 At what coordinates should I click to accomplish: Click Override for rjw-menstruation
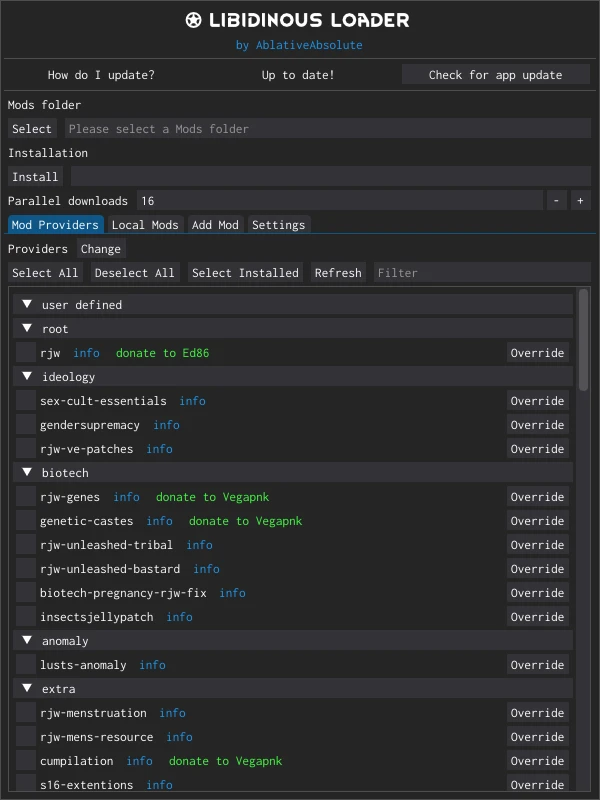pyautogui.click(x=537, y=713)
